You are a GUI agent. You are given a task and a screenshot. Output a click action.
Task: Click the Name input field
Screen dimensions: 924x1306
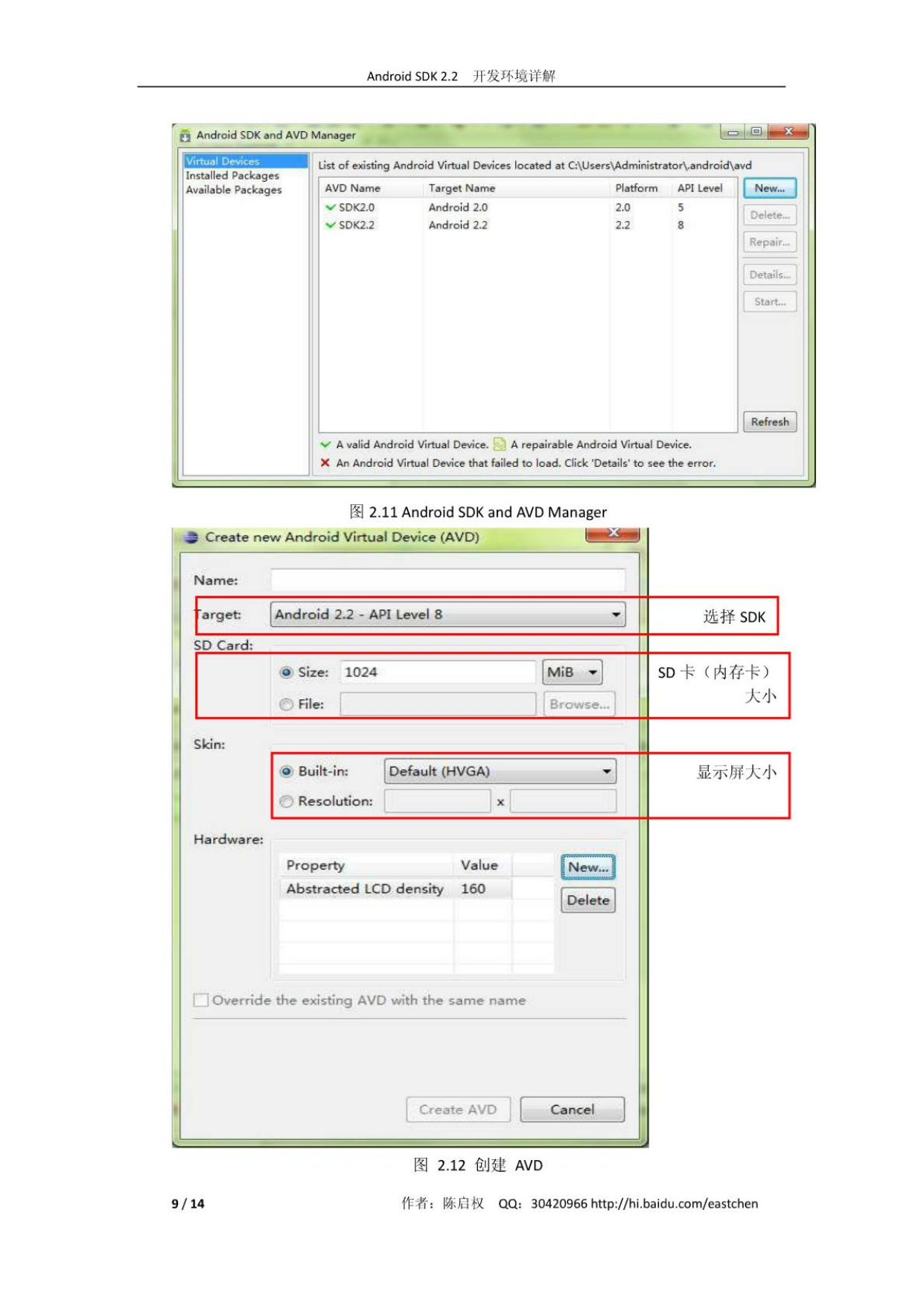pos(447,580)
